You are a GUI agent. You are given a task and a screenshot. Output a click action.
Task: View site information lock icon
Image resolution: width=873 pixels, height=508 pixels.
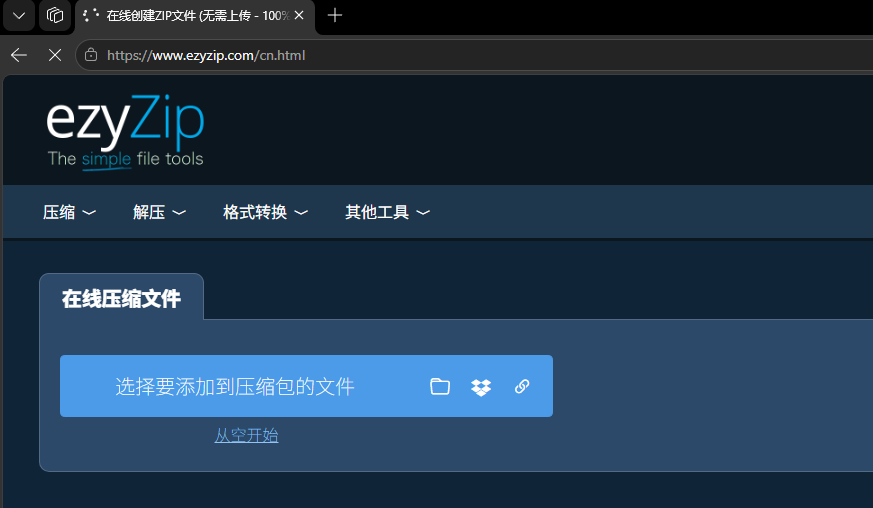91,55
